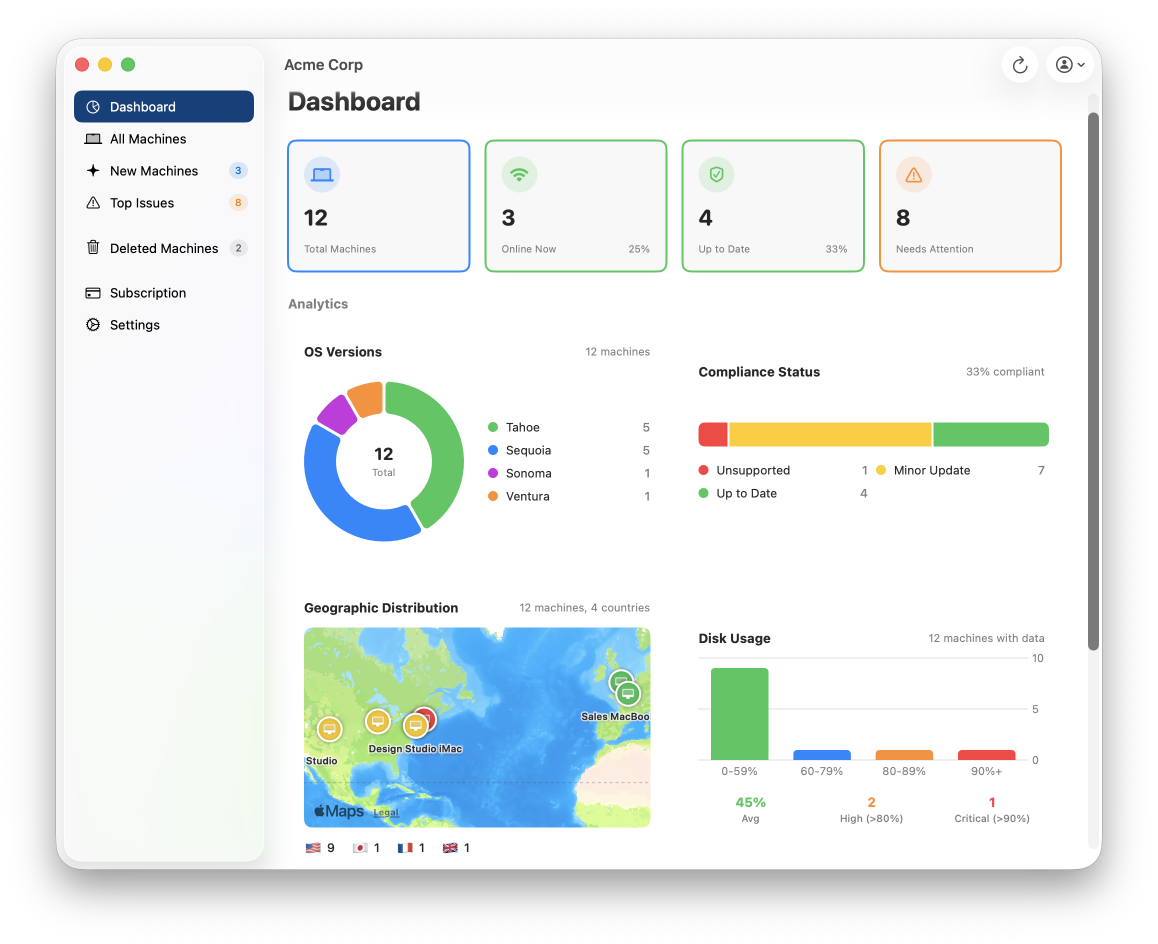View Deleted Machines
1158x944 pixels.
(164, 247)
